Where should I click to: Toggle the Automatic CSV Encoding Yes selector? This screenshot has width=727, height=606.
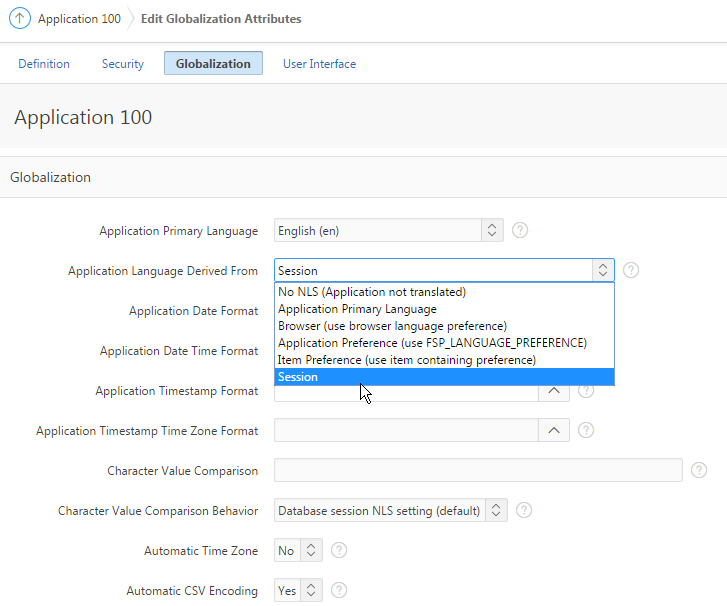coord(298,590)
